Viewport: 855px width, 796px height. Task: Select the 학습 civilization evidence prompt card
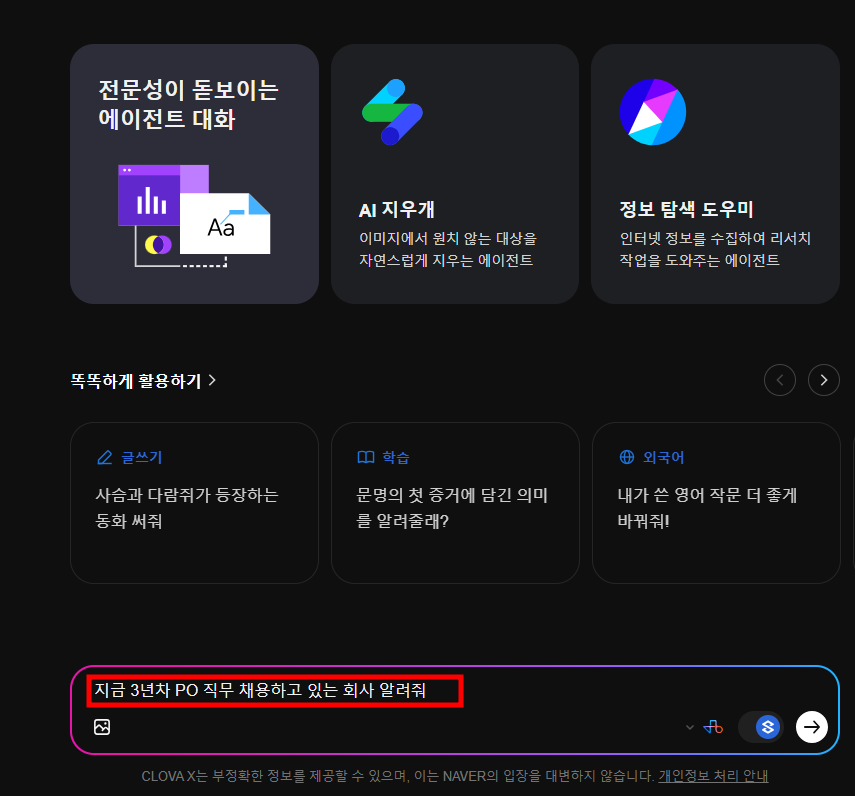(455, 503)
